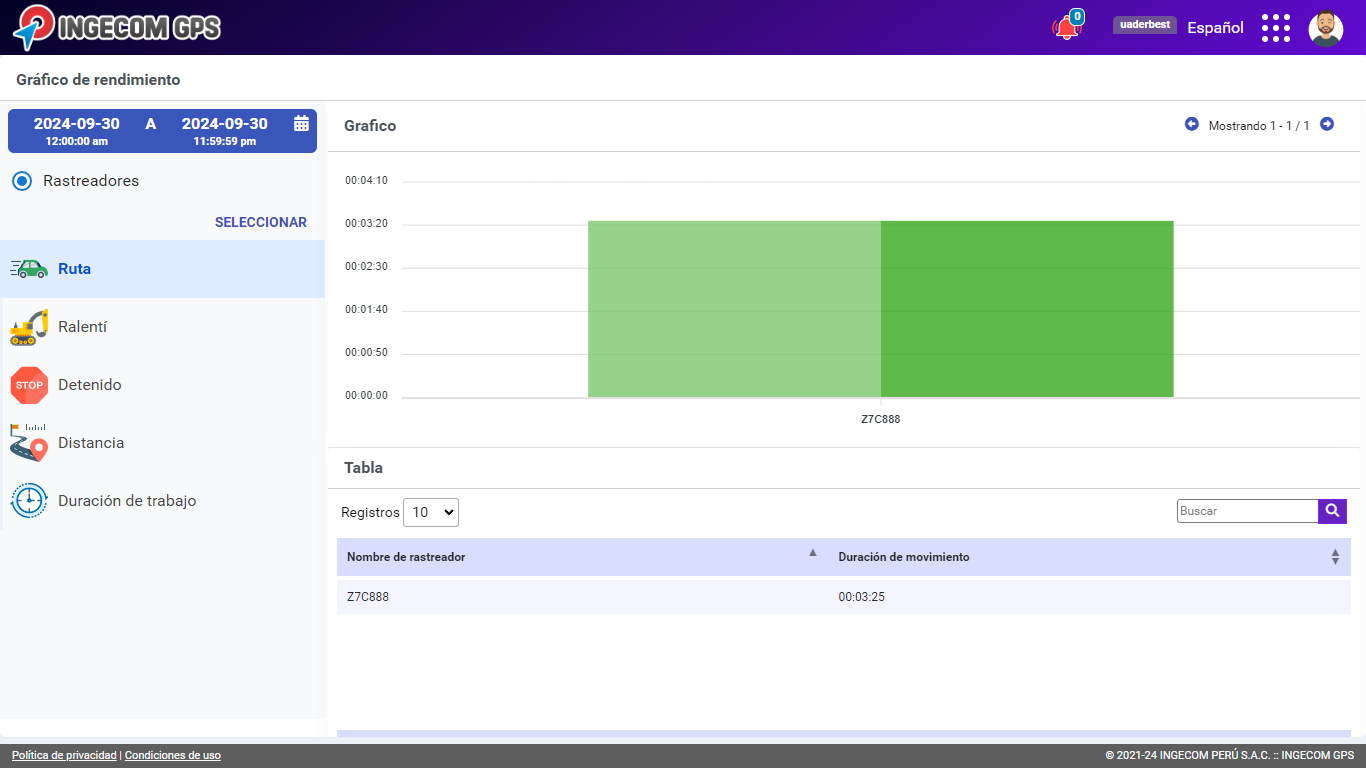Open the Español language selector
Screen dimensions: 1366x768
click(x=1215, y=28)
